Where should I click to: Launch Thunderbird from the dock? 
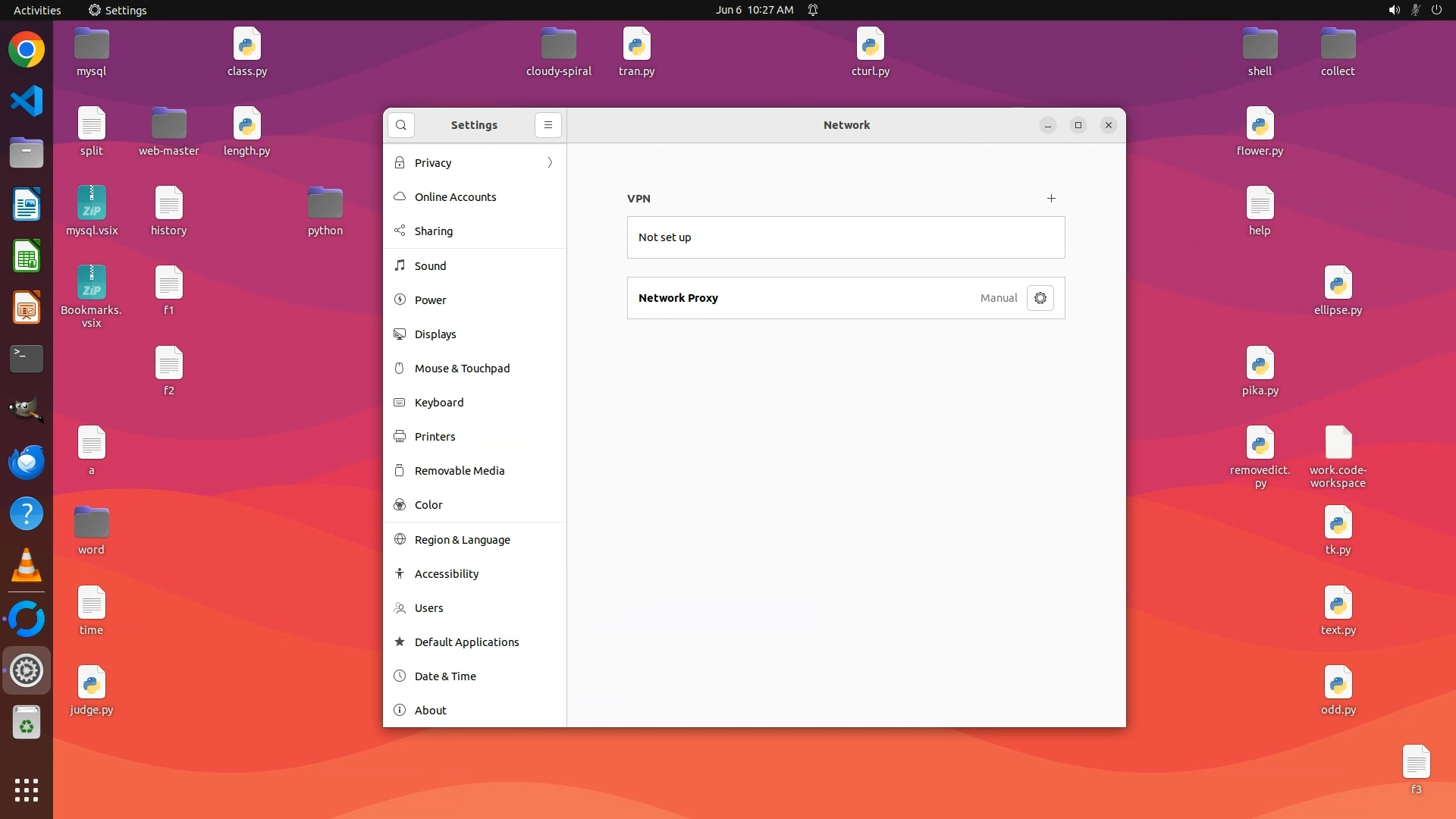27,462
